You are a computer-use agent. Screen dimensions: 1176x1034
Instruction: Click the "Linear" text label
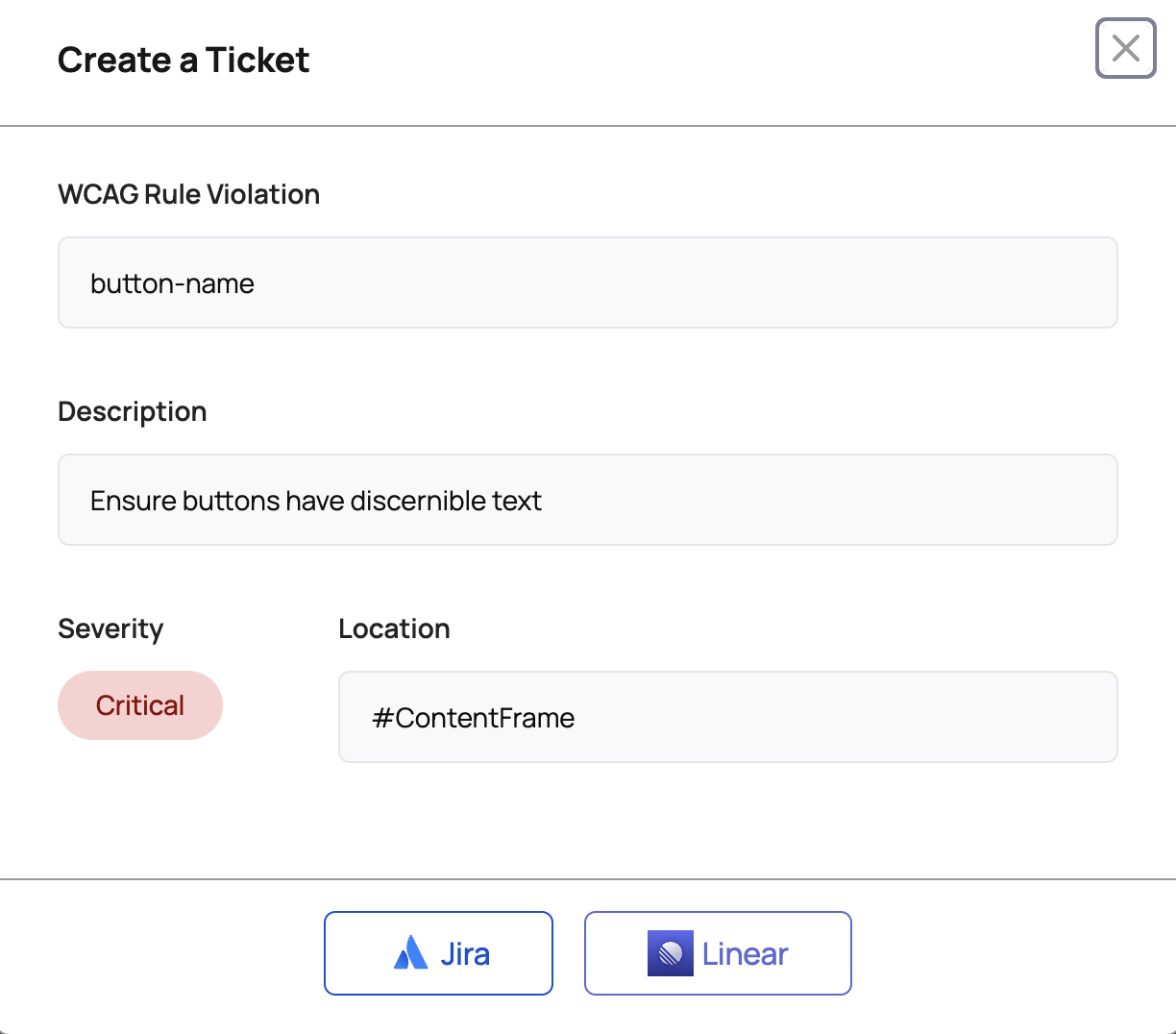pyautogui.click(x=745, y=954)
